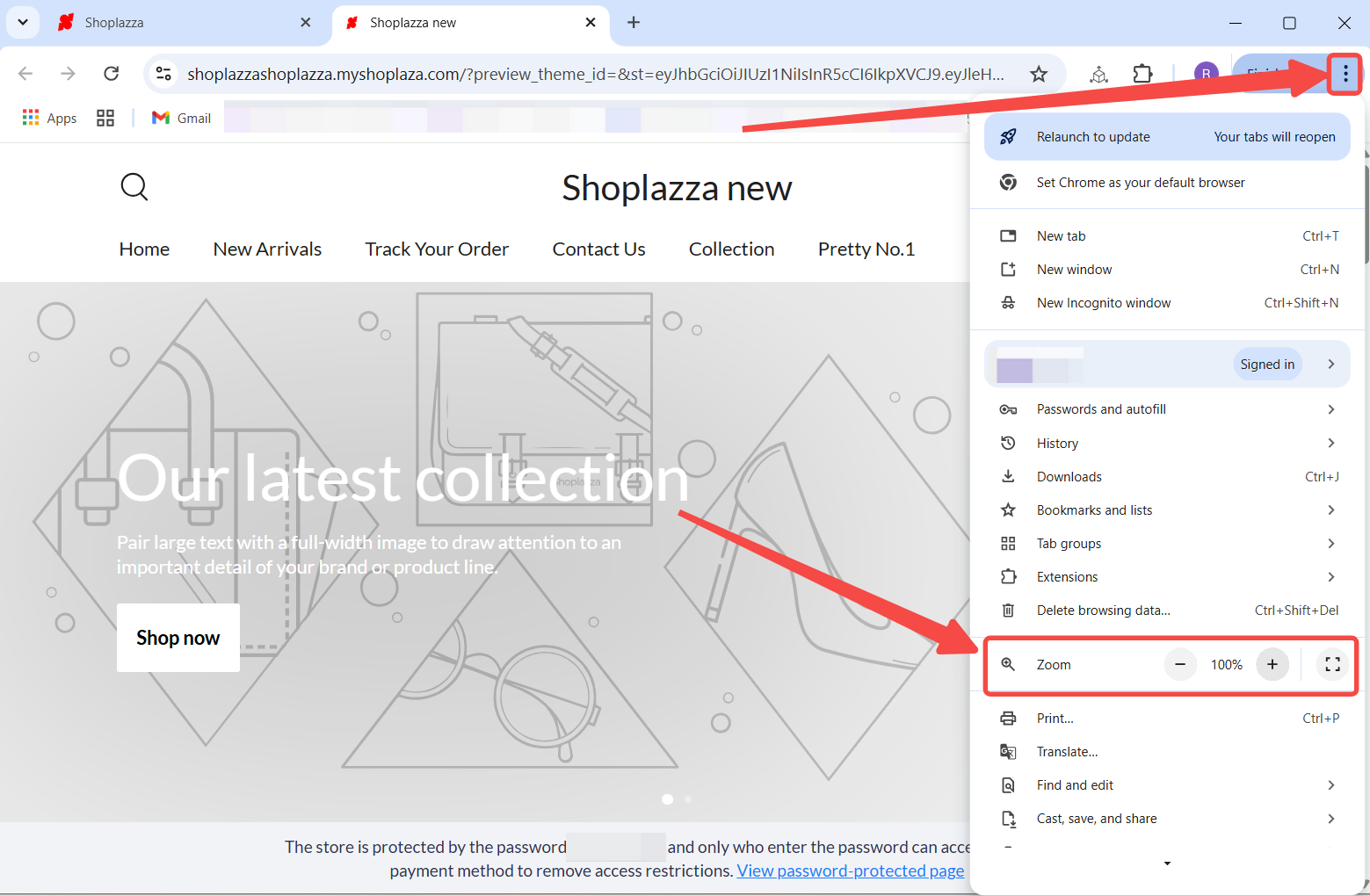This screenshot has width=1370, height=896.
Task: Open Track Your Order nav link
Action: coord(437,249)
